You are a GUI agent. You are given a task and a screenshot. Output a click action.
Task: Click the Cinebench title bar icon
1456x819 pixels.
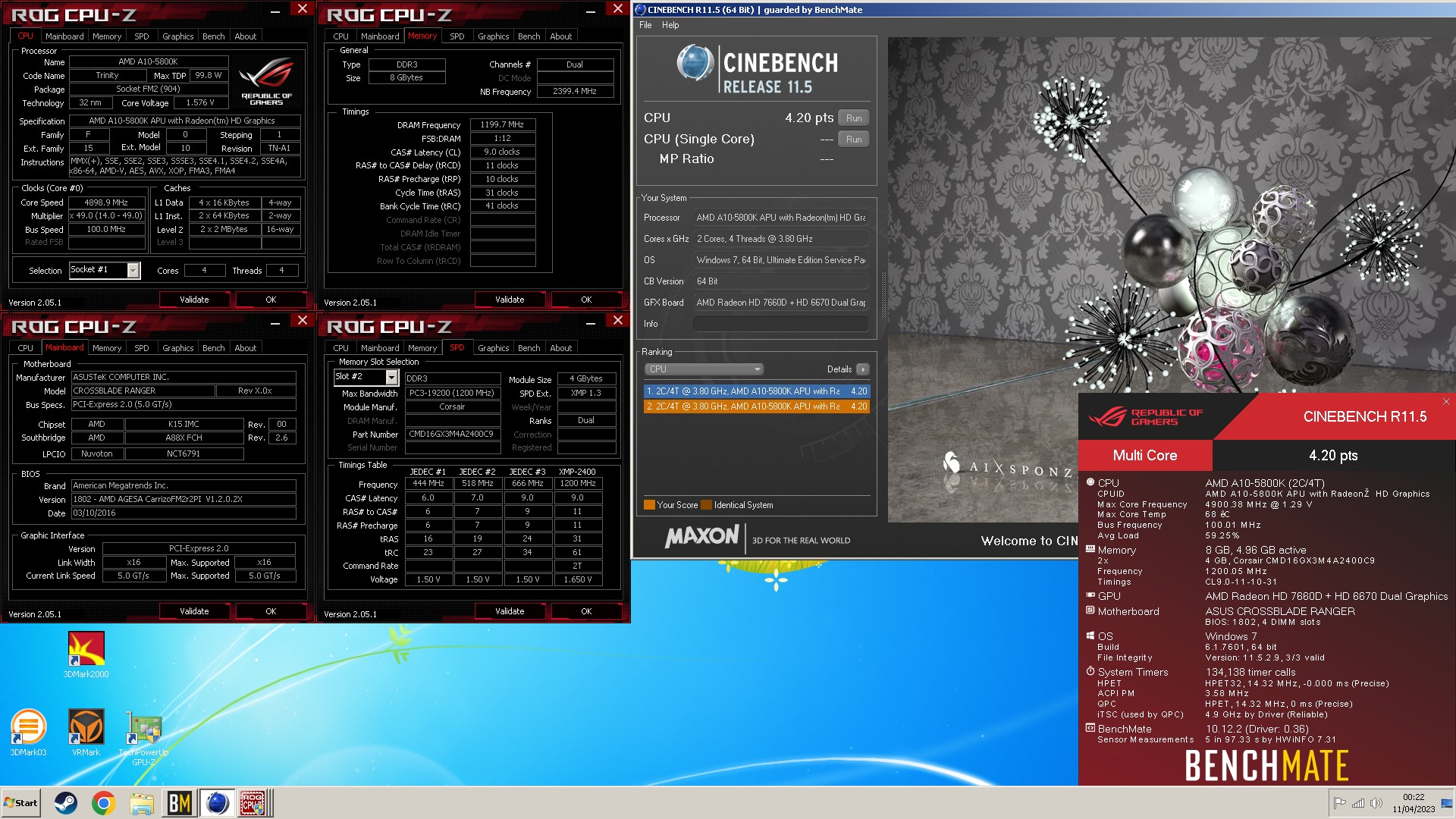pos(640,10)
